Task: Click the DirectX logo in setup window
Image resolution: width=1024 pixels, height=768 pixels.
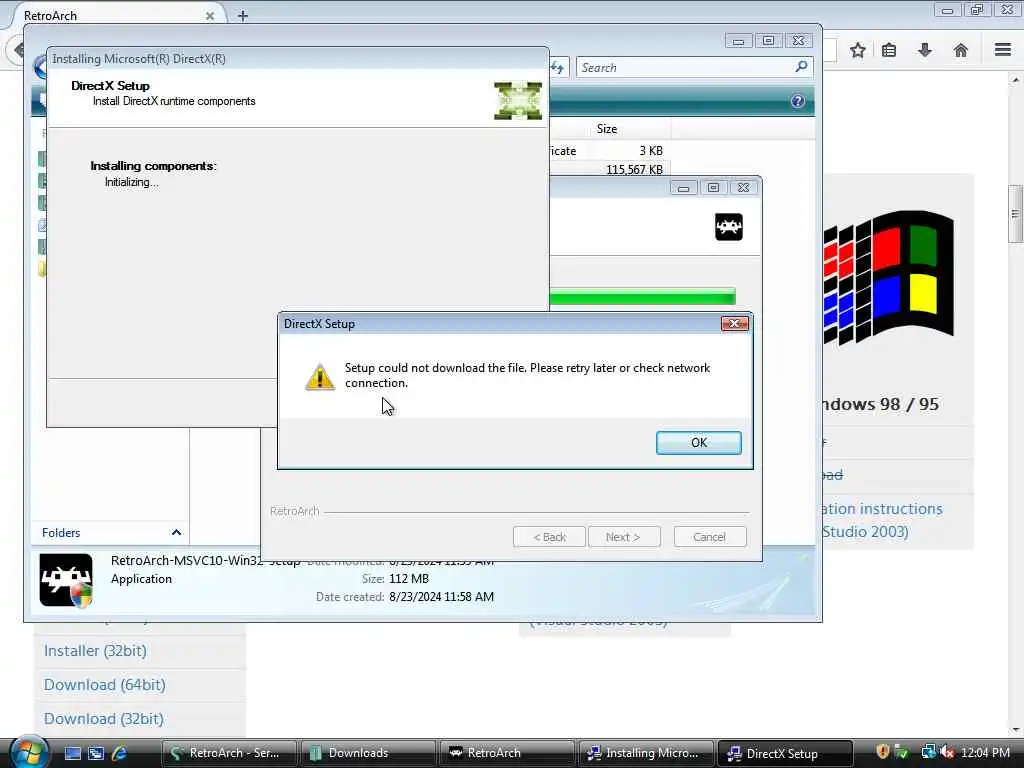Action: (518, 101)
